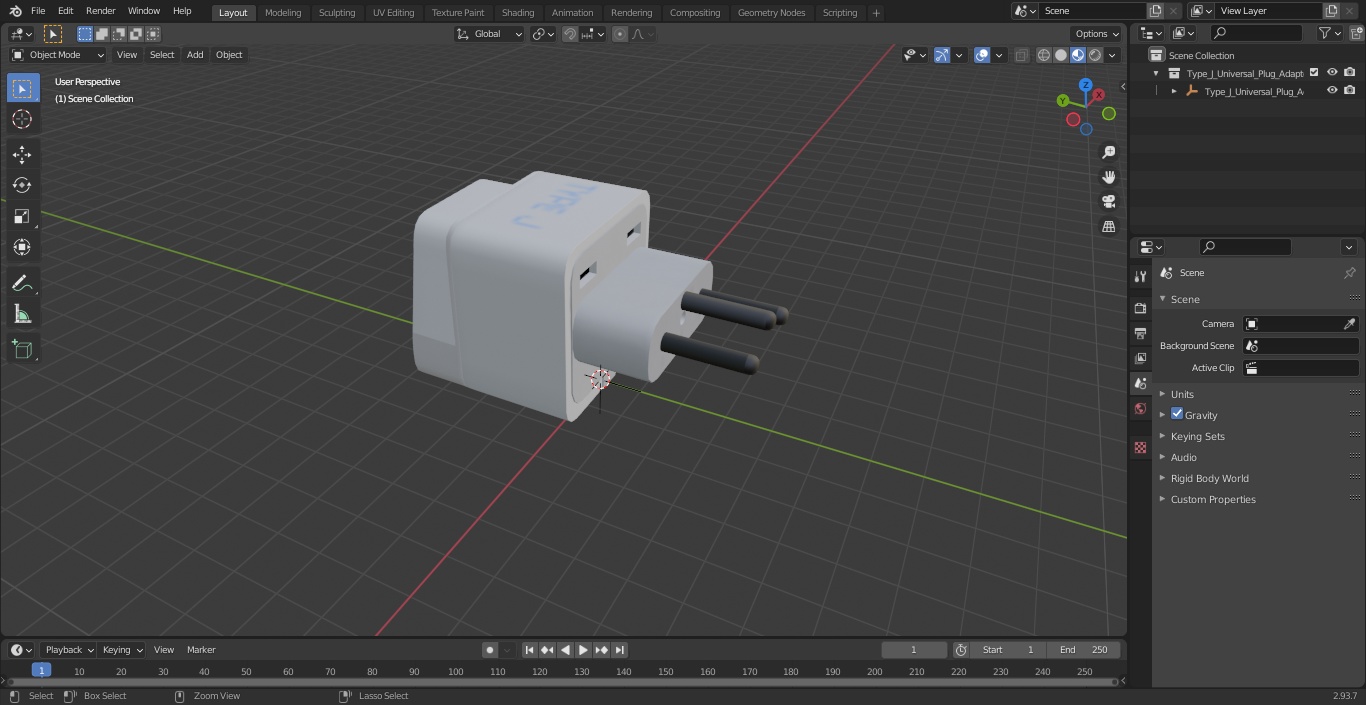1366x705 pixels.
Task: Hide the Type_J_Universal_Plug_Adapt collection in viewport
Action: tap(1332, 73)
